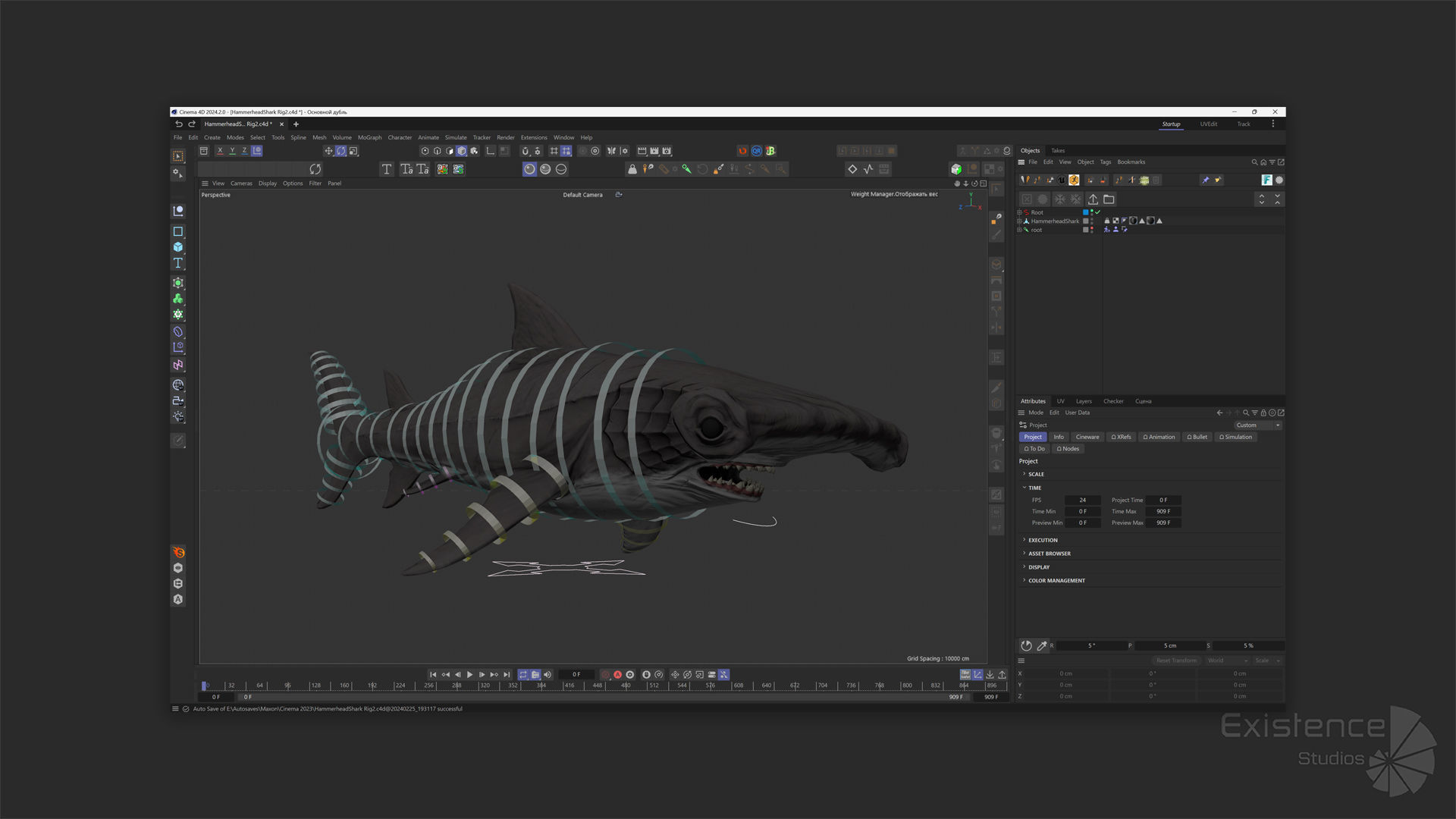Click the redo arrow icon
Viewport: 1456px width, 819px height.
pos(192,124)
